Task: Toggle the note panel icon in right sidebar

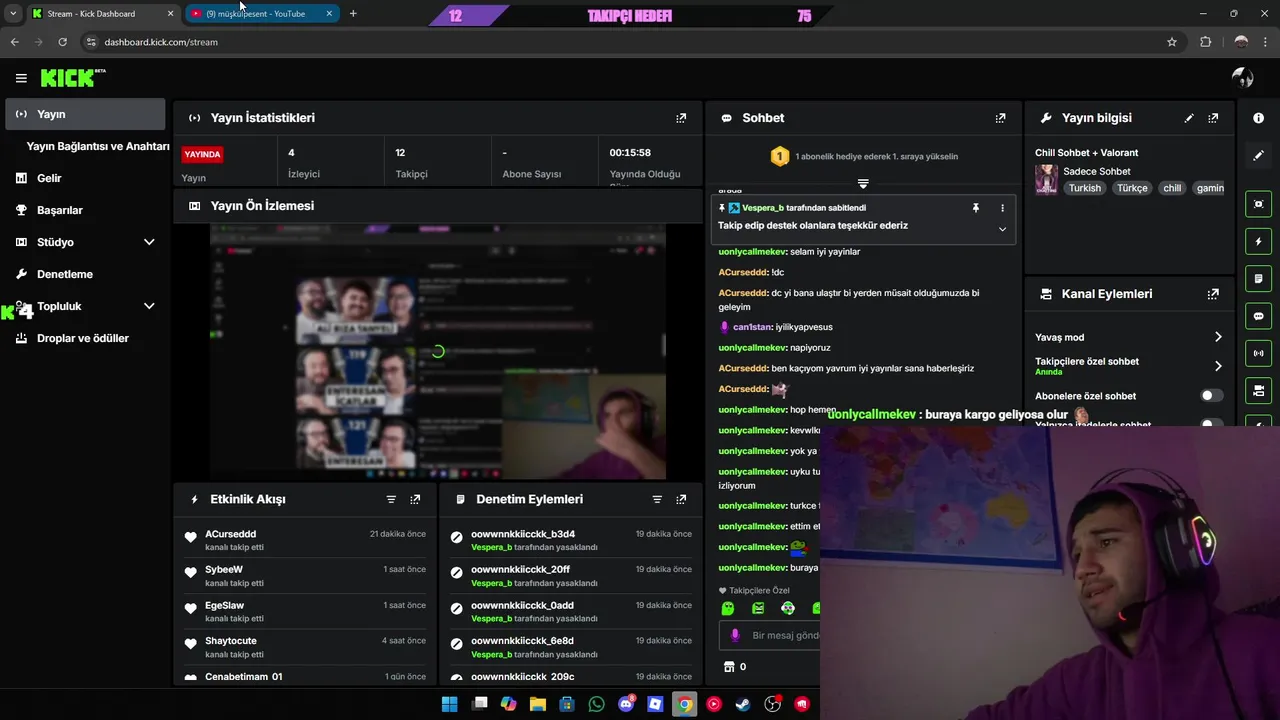Action: (x=1258, y=278)
